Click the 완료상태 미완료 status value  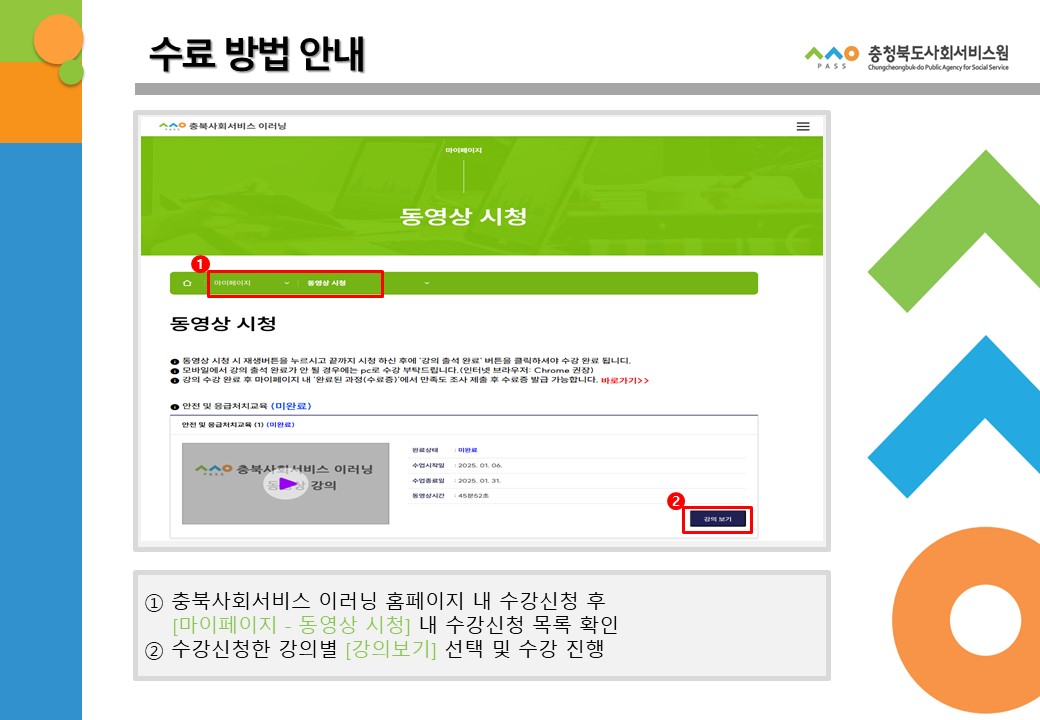click(468, 450)
